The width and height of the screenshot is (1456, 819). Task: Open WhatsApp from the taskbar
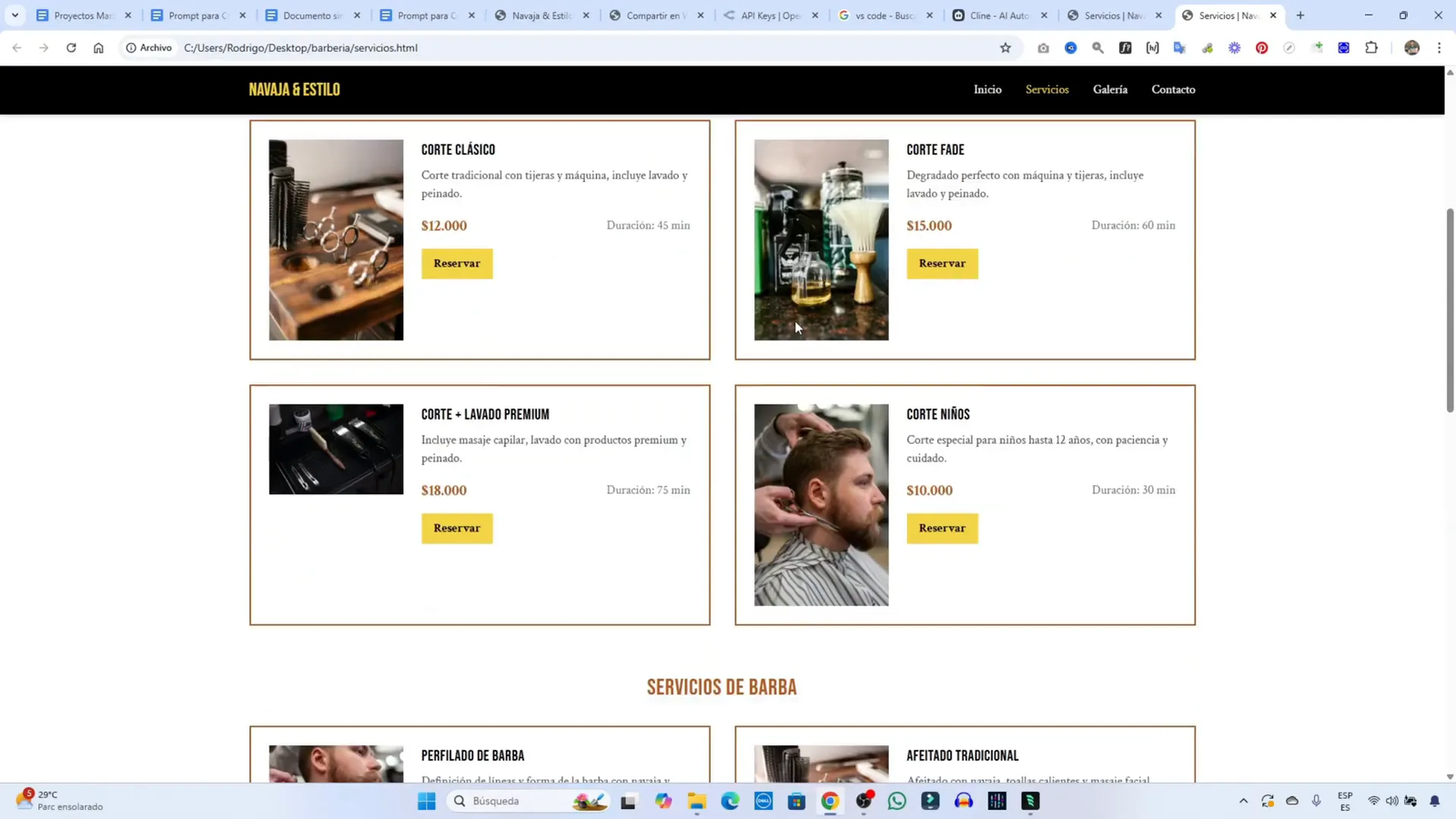[896, 801]
